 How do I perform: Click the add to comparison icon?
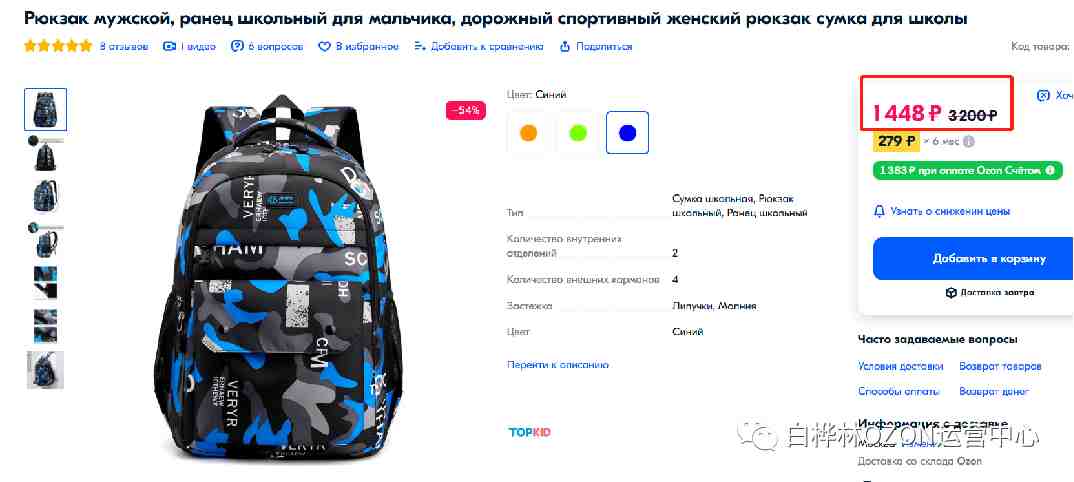[x=420, y=47]
